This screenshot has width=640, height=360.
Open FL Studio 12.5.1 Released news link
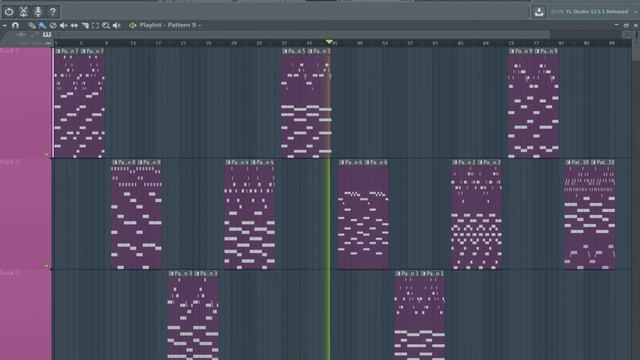point(597,12)
